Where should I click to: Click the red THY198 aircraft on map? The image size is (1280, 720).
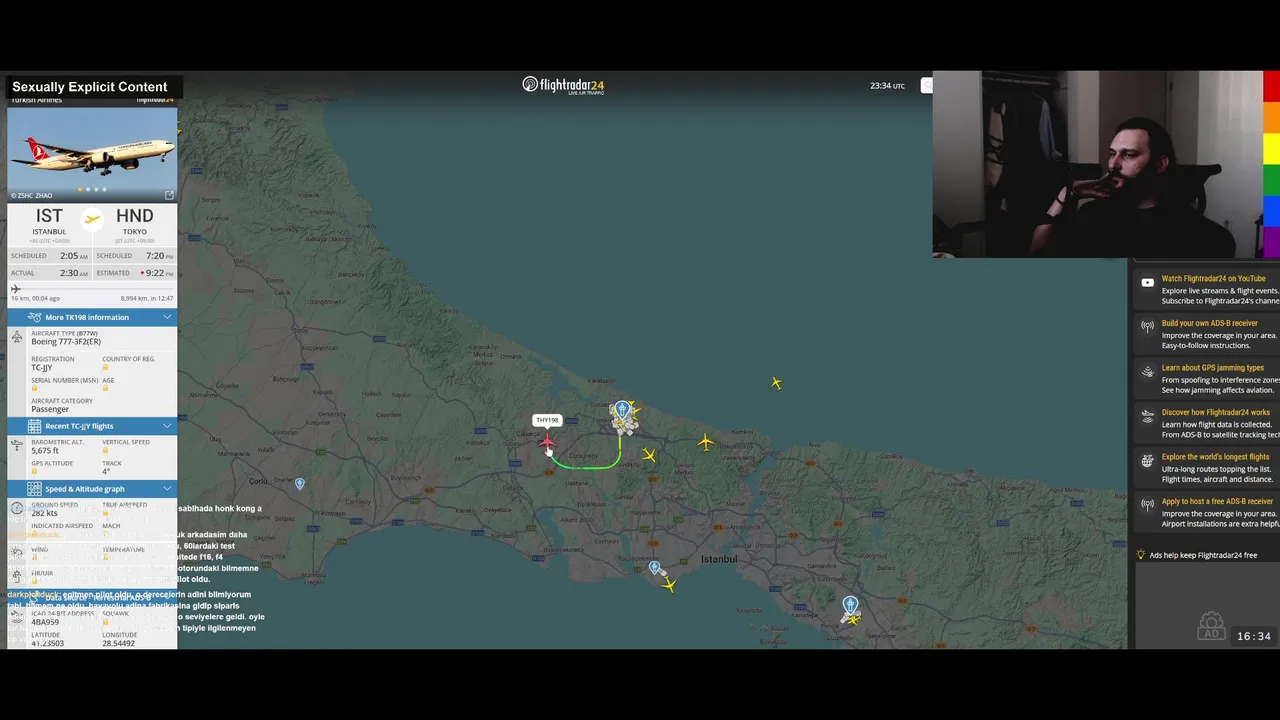click(547, 442)
